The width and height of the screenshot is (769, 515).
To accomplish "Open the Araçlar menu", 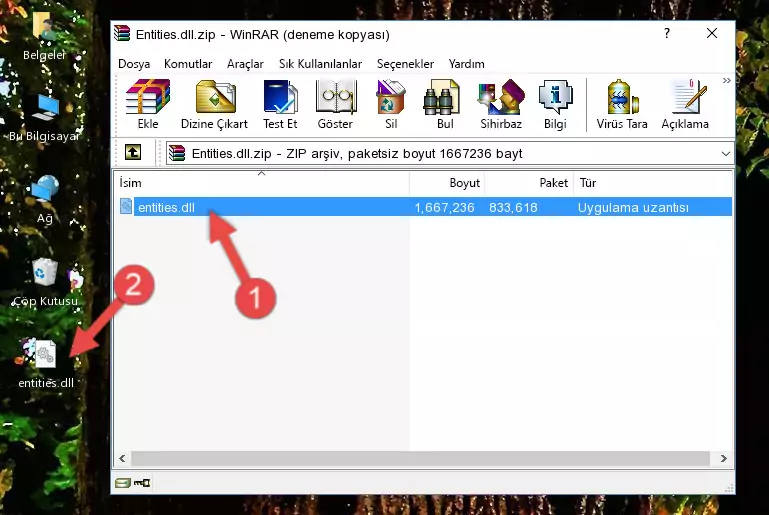I will [245, 64].
